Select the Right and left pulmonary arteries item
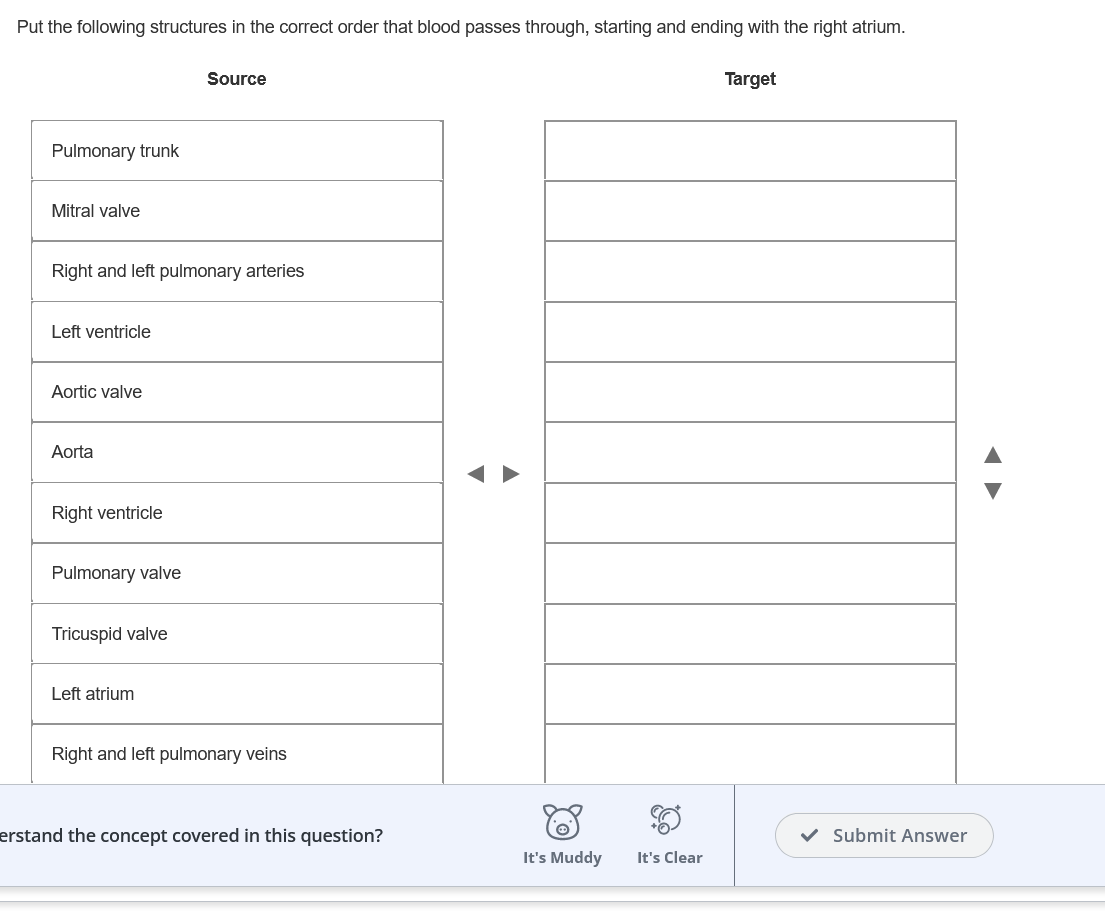Screen dimensions: 1105x911 (x=237, y=271)
